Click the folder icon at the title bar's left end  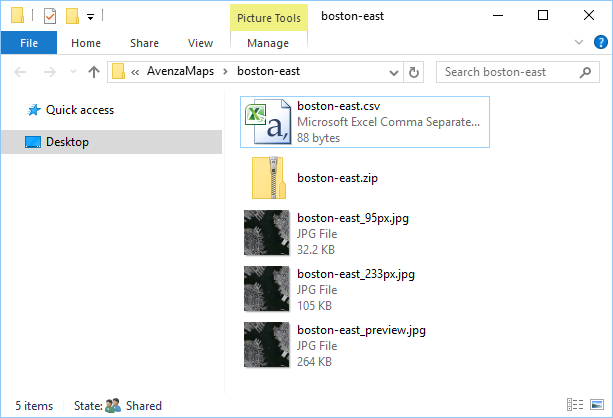click(17, 16)
